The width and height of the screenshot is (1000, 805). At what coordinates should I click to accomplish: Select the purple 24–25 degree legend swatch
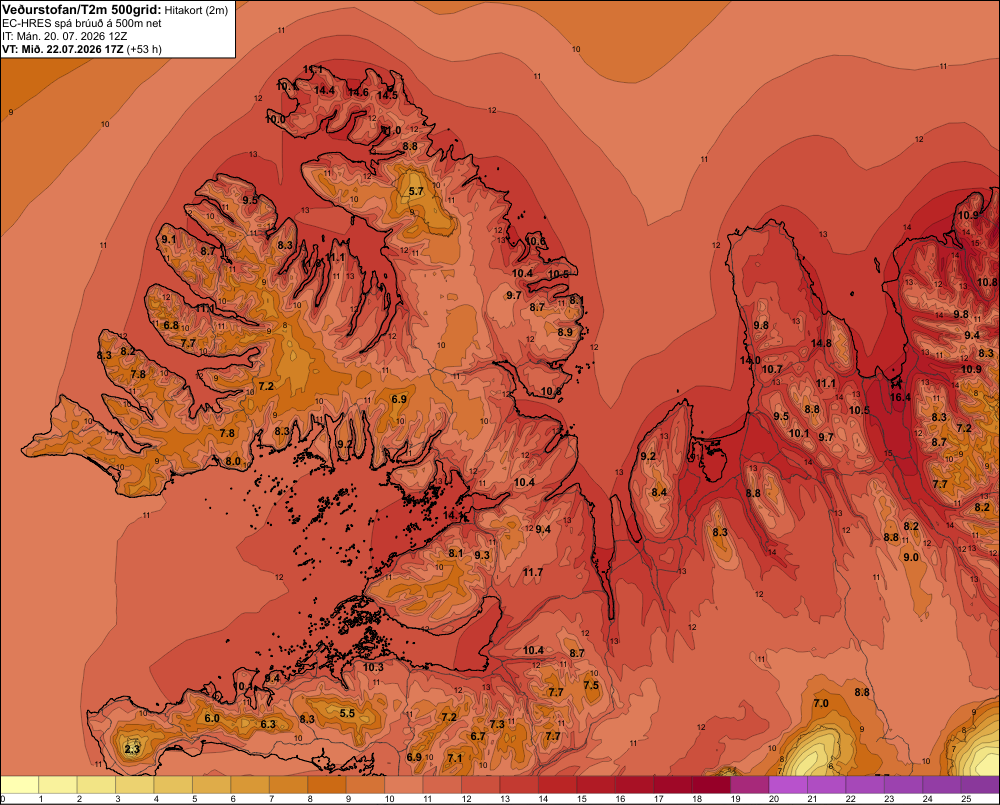(x=942, y=785)
